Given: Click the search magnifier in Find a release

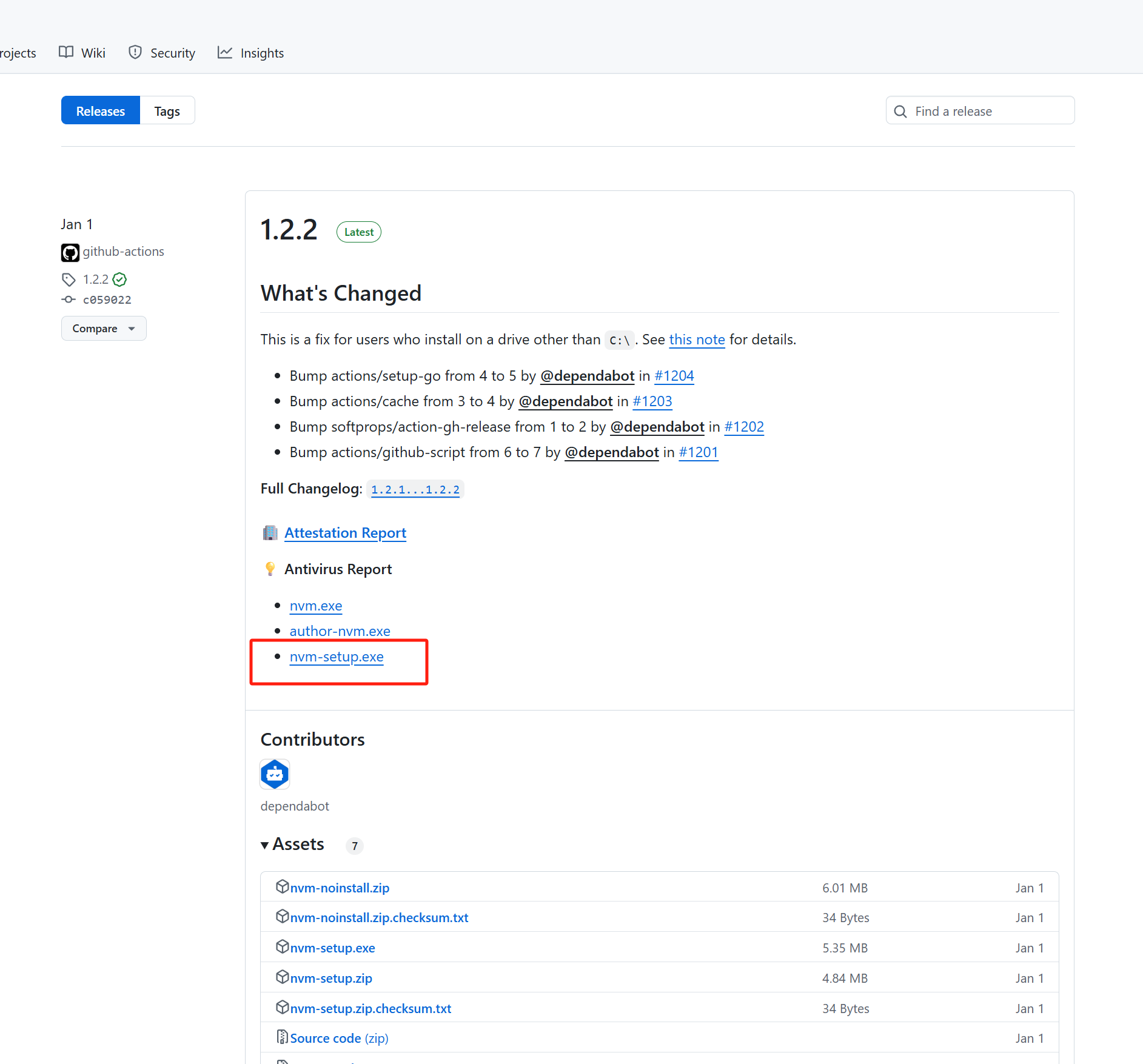Looking at the screenshot, I should (901, 111).
